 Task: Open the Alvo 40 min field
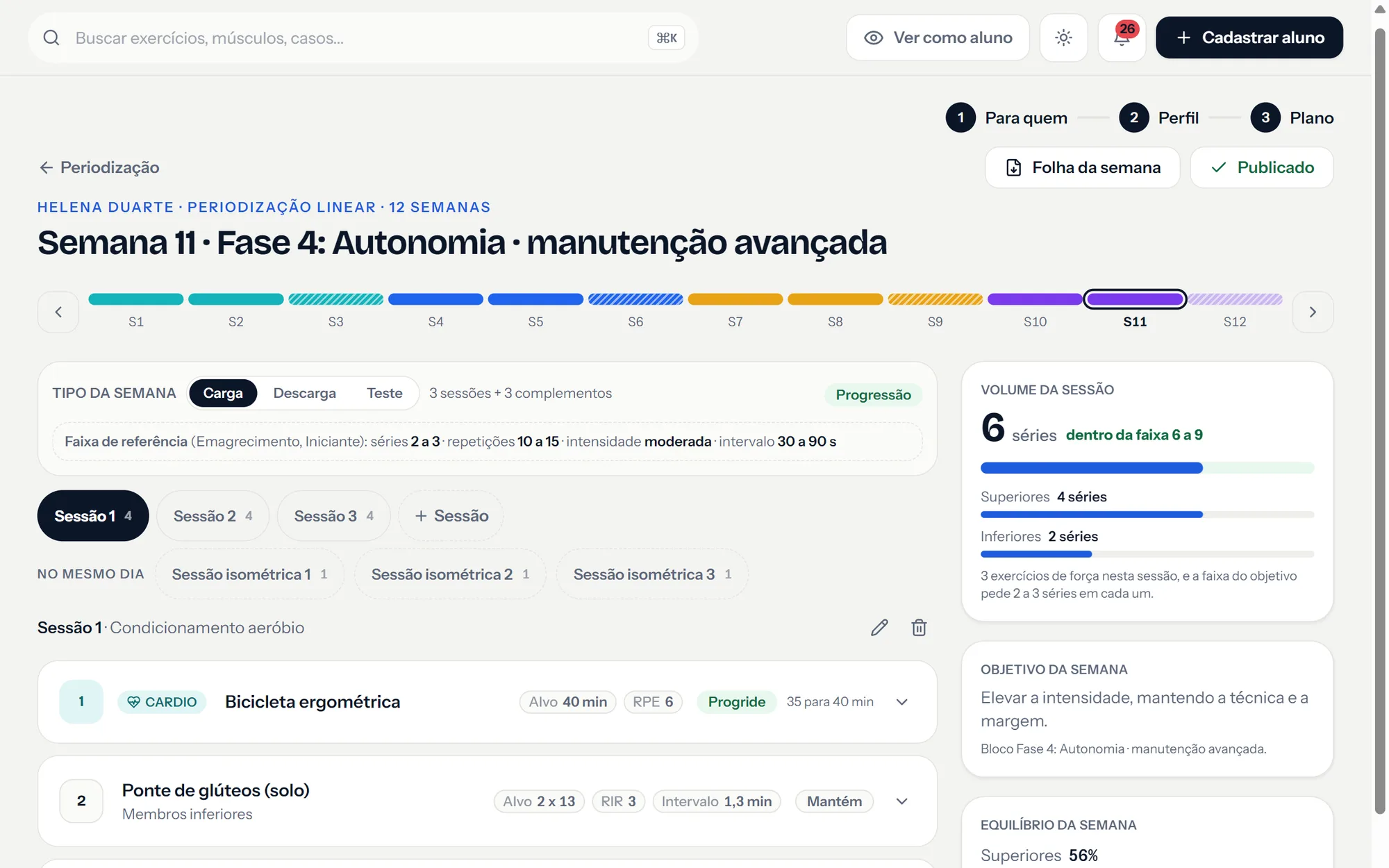coord(567,702)
